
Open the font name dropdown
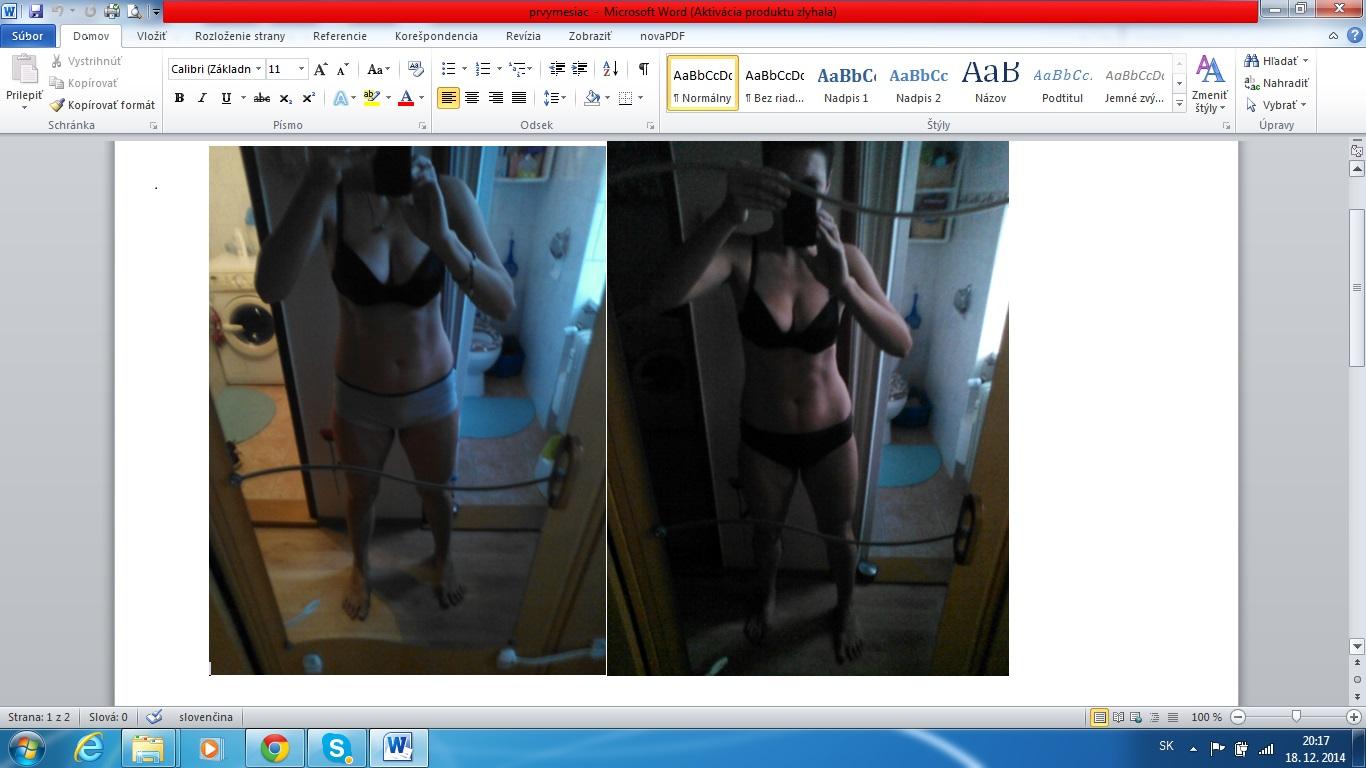pos(258,69)
